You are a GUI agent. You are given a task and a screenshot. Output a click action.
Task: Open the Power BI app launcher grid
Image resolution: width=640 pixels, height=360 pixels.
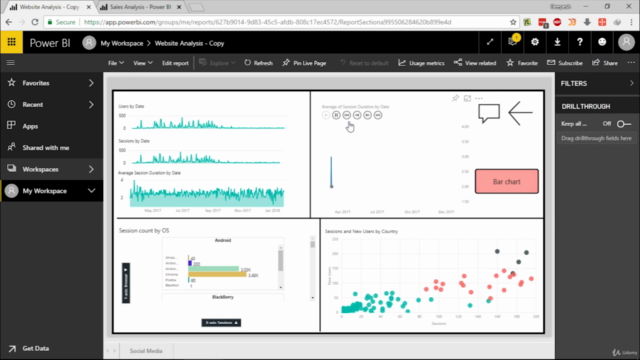pyautogui.click(x=11, y=42)
